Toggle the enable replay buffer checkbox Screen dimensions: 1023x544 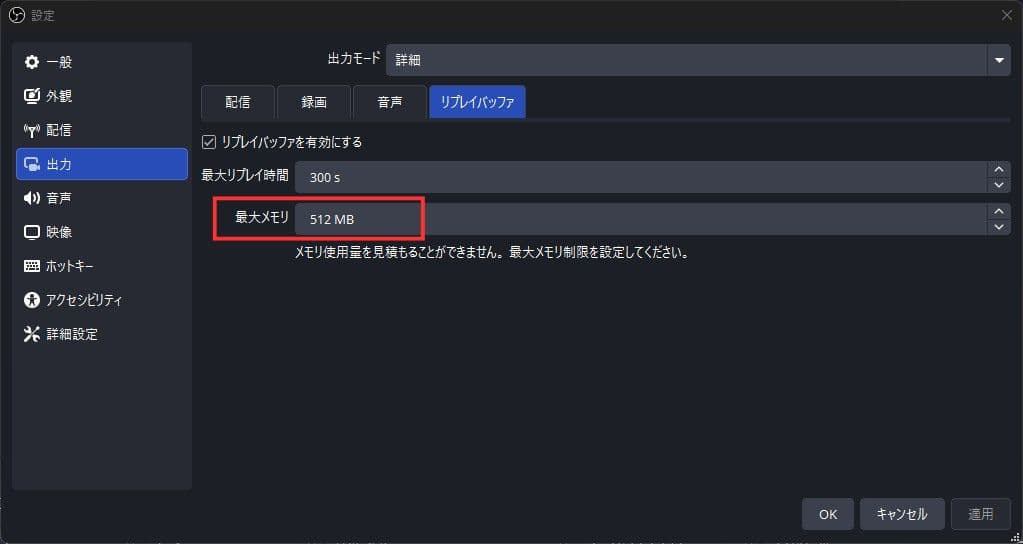(209, 142)
